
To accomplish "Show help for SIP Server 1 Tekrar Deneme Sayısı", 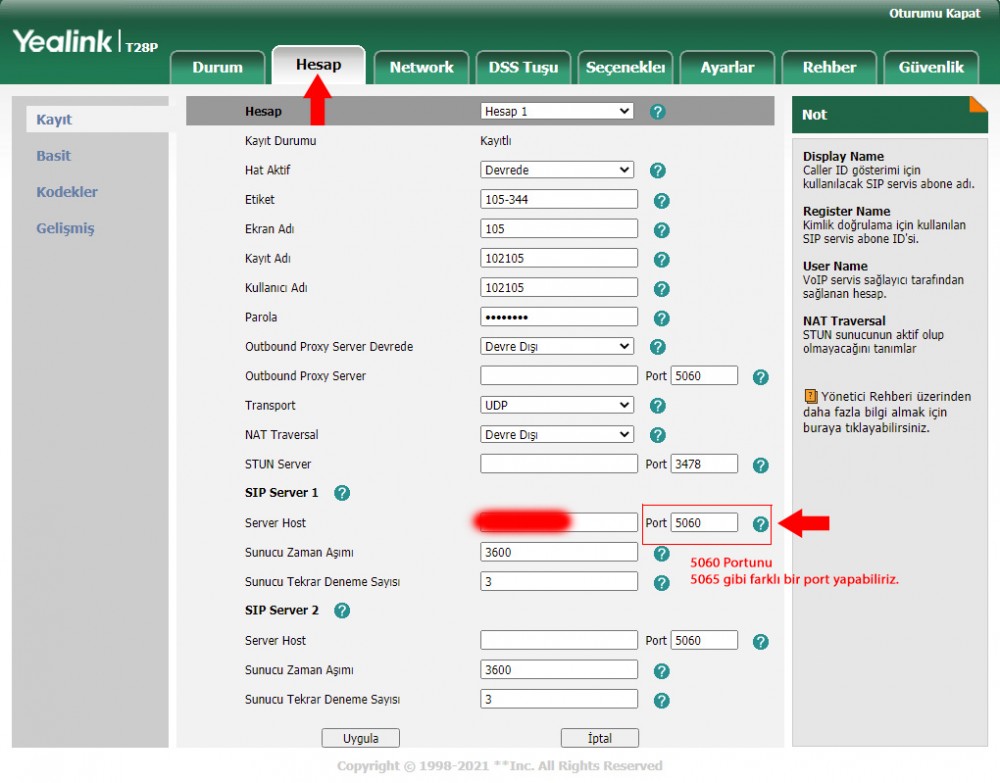I will point(661,583).
